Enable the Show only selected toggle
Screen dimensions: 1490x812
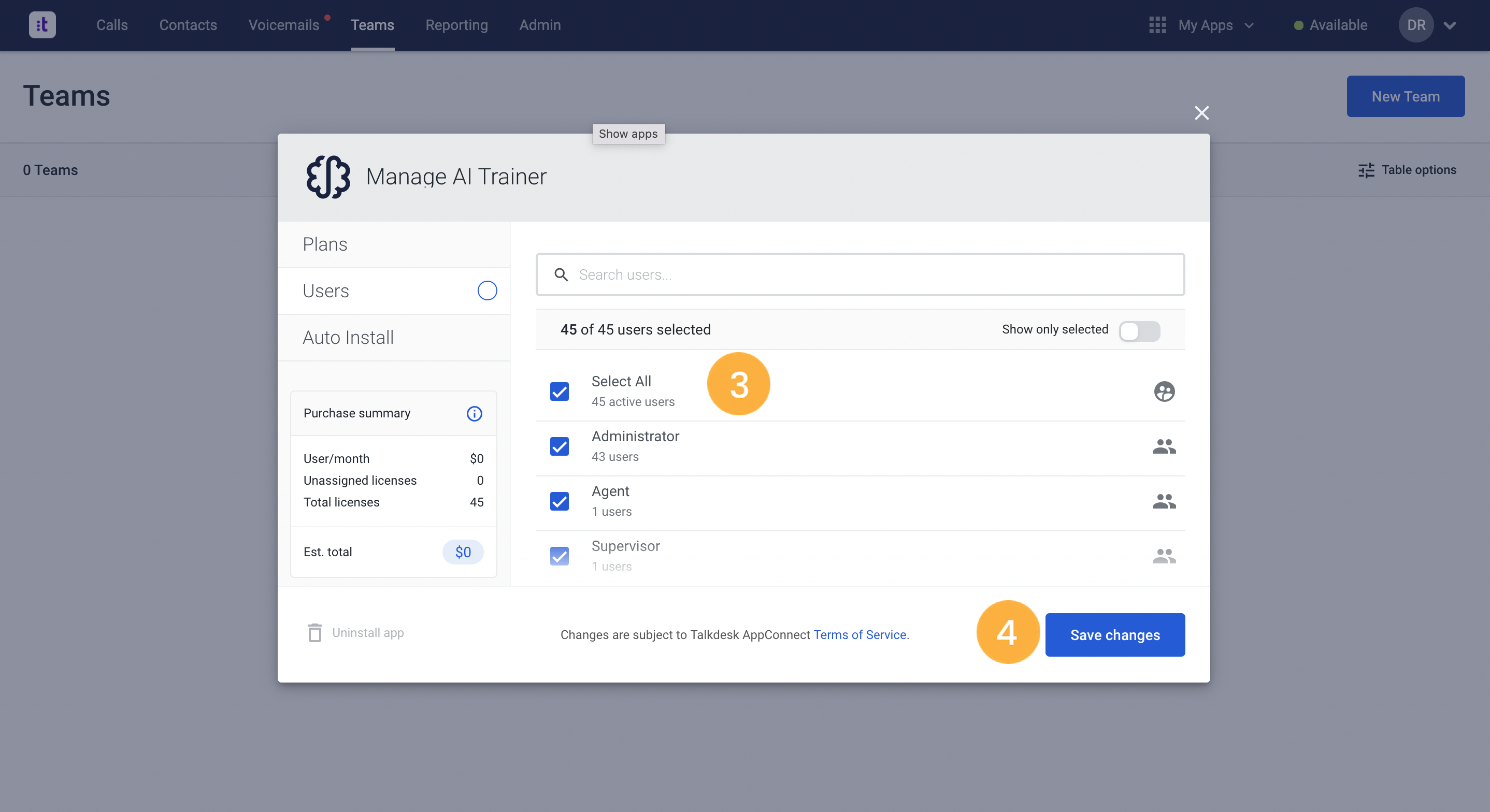1139,331
